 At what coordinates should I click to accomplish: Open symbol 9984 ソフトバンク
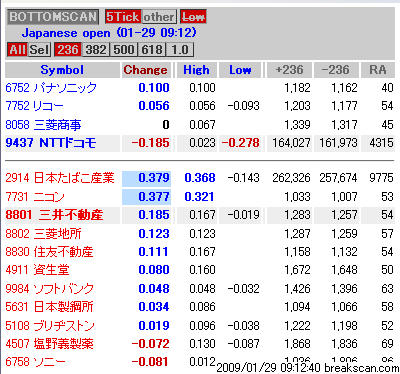pyautogui.click(x=49, y=289)
